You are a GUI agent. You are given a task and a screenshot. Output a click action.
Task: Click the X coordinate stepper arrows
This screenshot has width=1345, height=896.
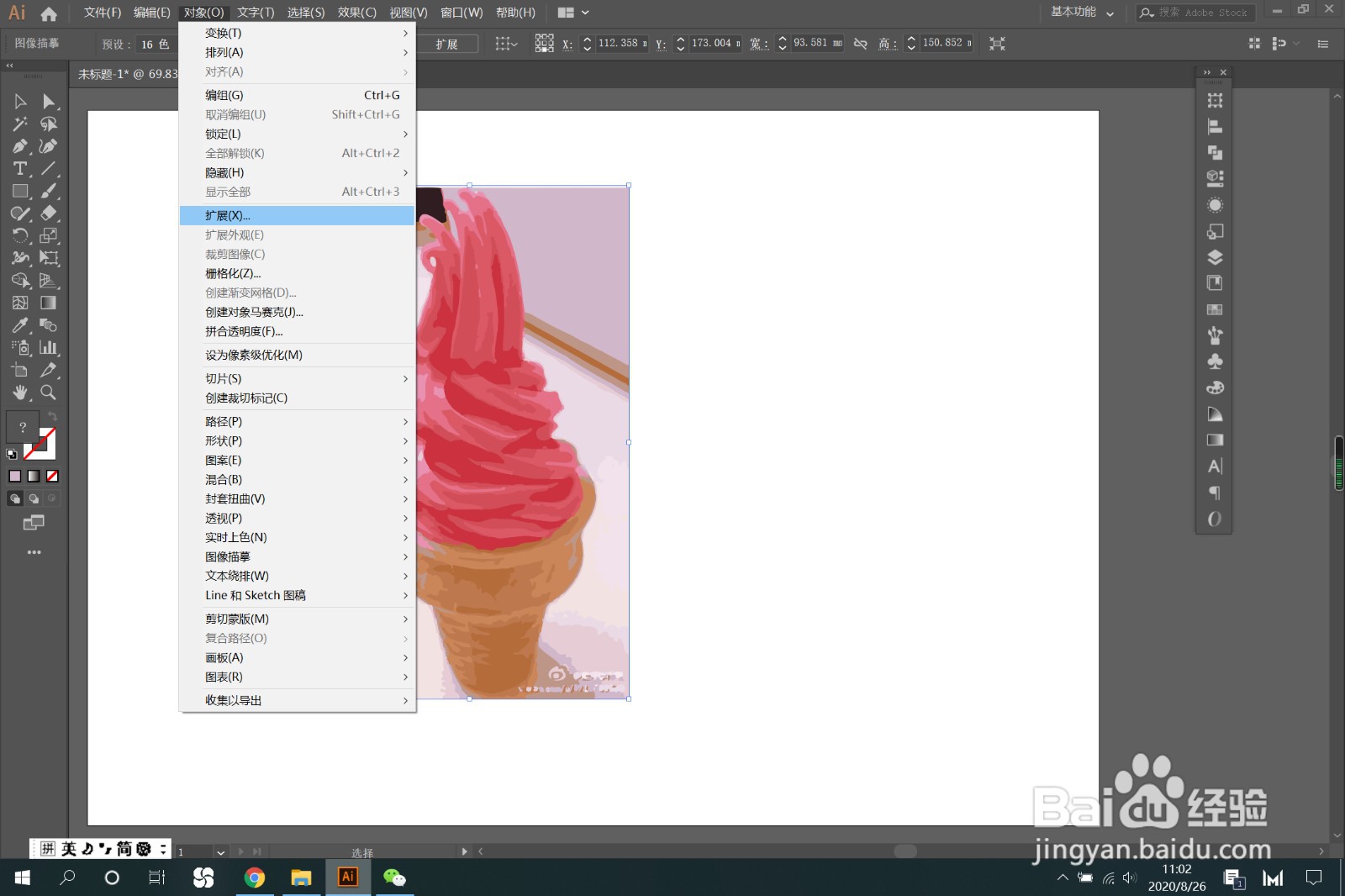pos(587,44)
